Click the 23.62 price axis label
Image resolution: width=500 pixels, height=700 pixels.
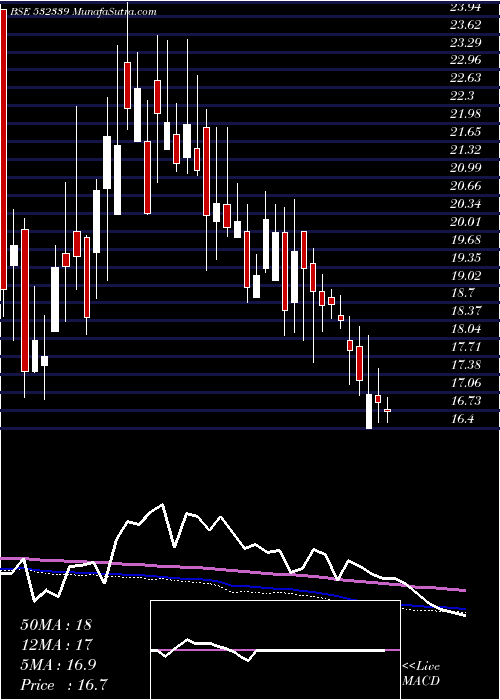[x=466, y=25]
